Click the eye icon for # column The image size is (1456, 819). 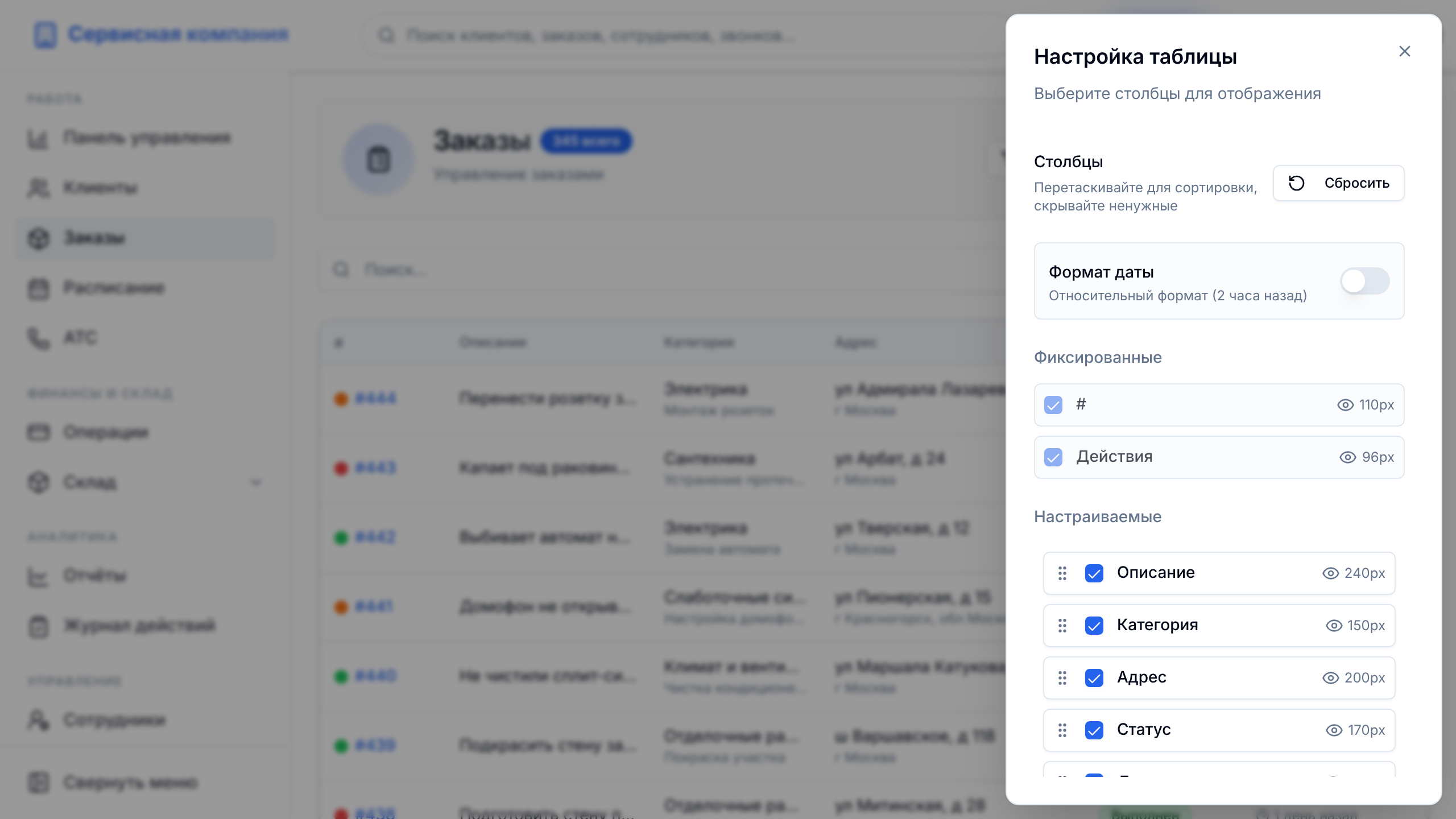point(1345,405)
